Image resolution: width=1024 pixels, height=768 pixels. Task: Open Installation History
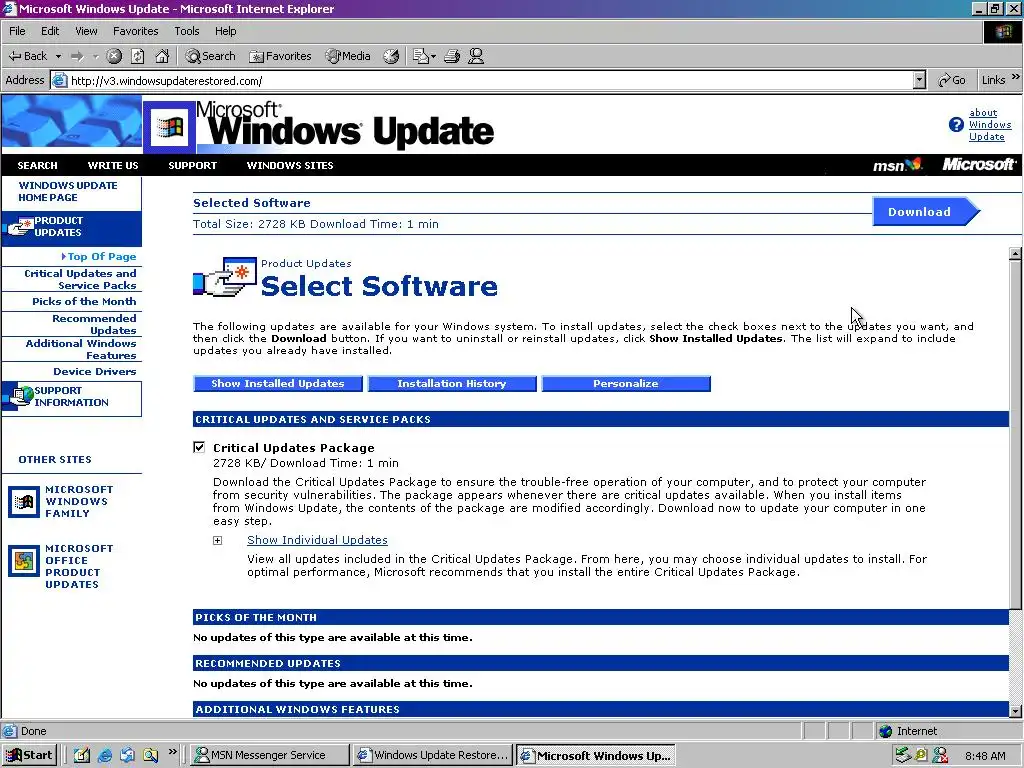click(x=452, y=383)
